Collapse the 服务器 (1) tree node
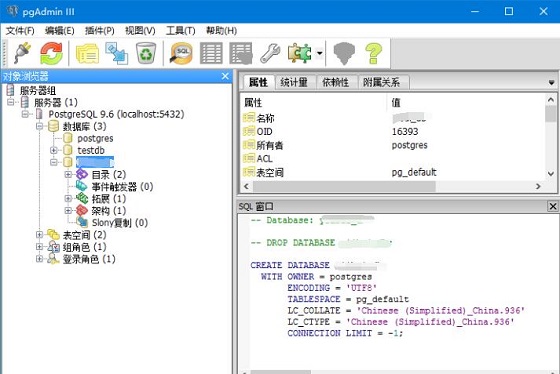Viewport: 560px width, 374px height. 11,103
